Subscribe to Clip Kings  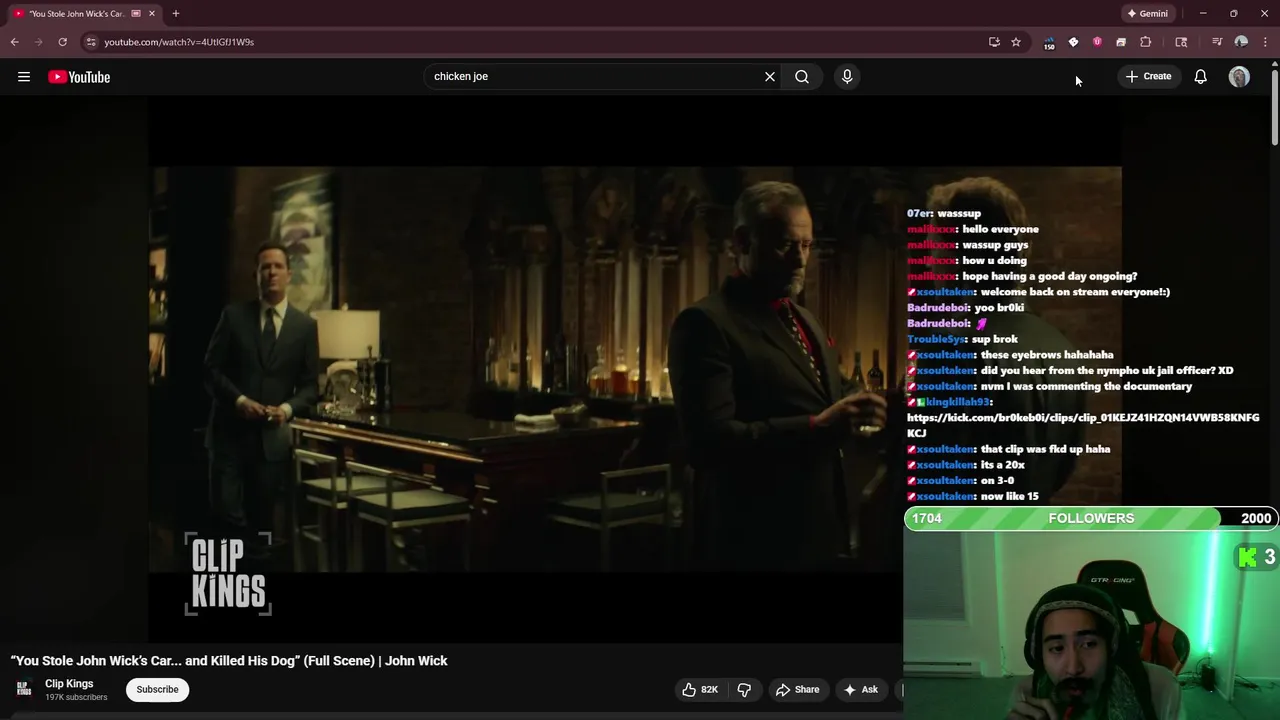[x=157, y=689]
